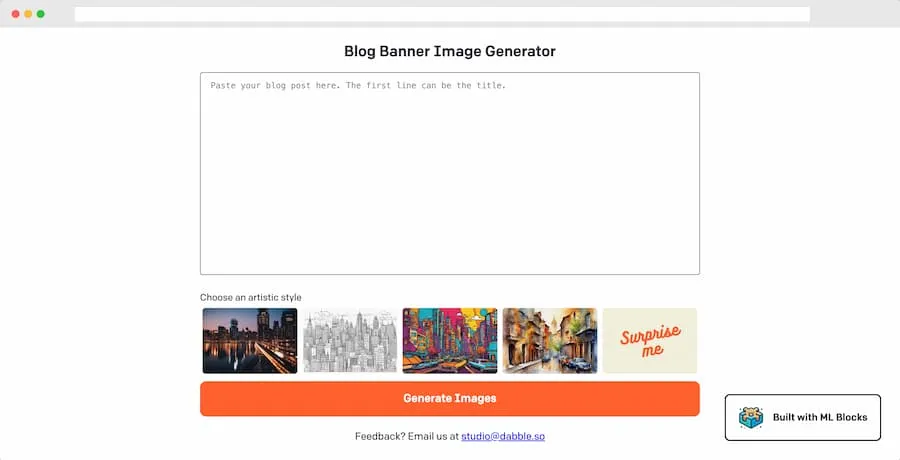Select the watercolor street painting style

[550, 341]
